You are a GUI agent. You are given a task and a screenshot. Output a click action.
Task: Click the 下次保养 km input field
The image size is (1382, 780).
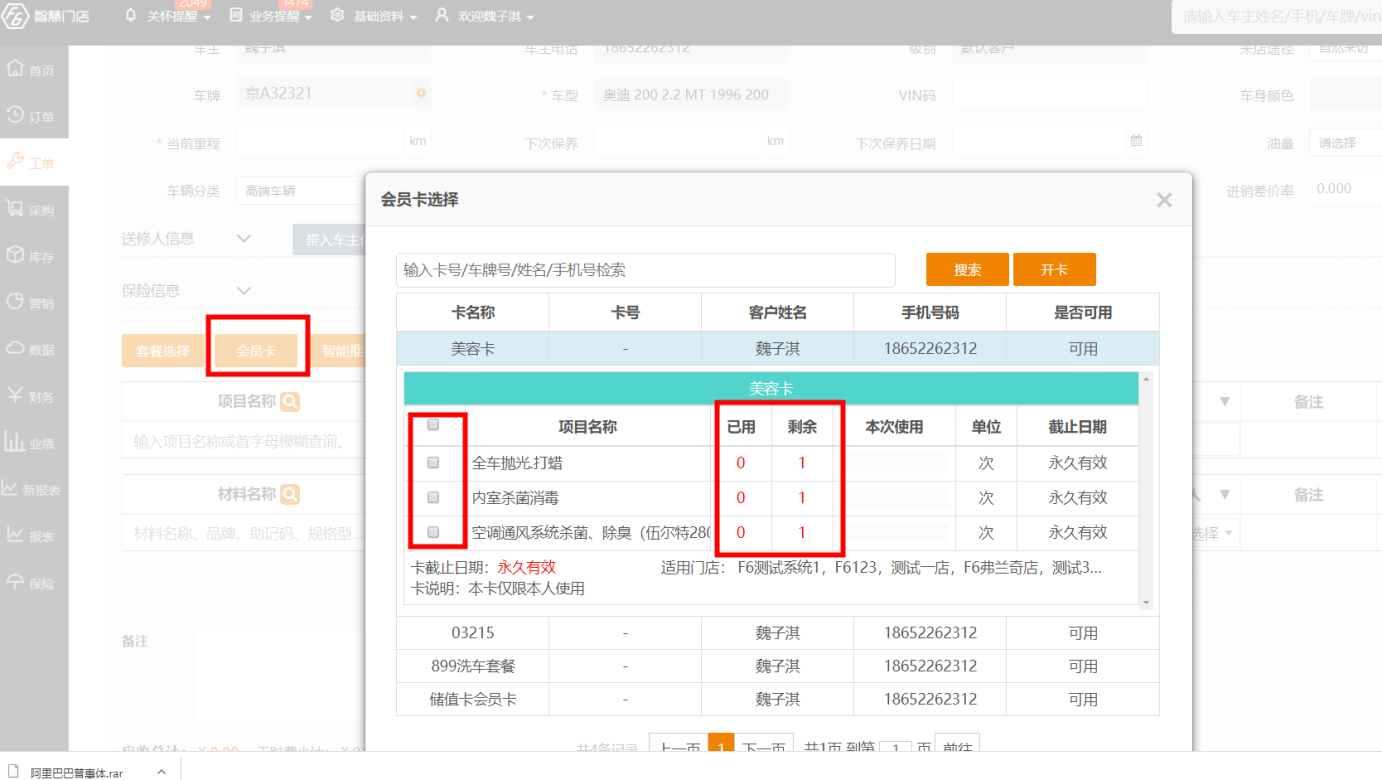click(x=679, y=142)
